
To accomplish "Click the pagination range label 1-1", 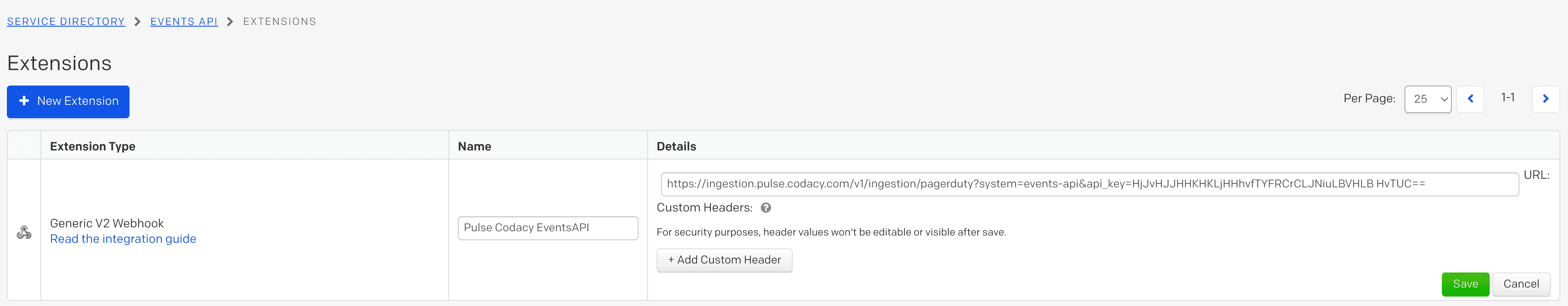I will coord(1508,97).
